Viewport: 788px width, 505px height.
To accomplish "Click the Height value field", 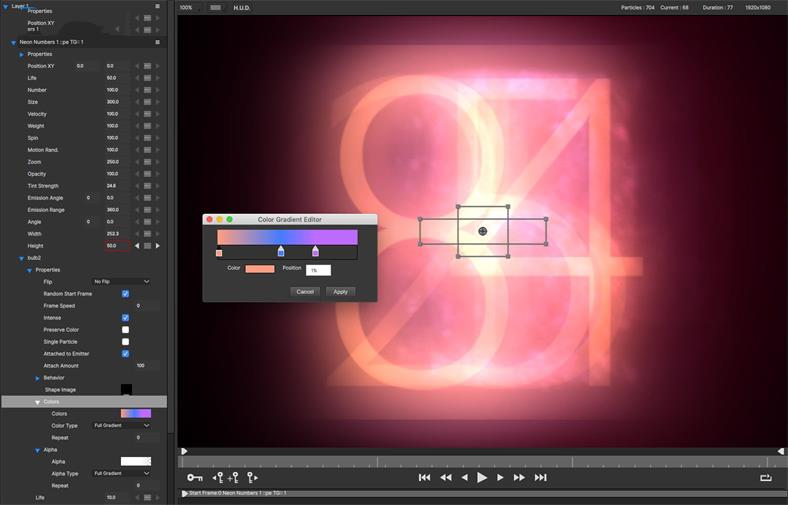I will [x=117, y=246].
